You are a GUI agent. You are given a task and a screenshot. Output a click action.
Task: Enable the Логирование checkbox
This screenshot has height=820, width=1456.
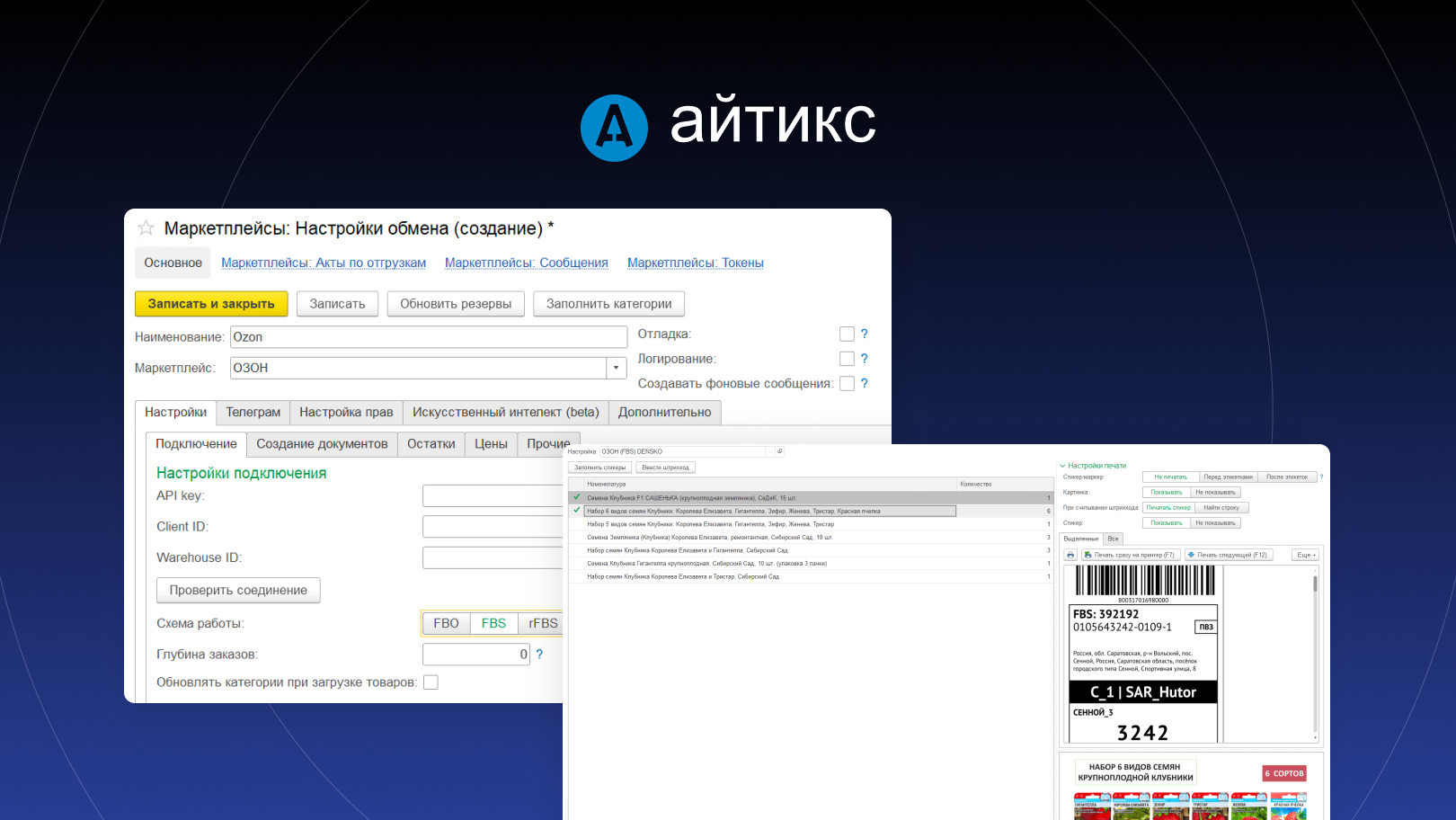846,358
